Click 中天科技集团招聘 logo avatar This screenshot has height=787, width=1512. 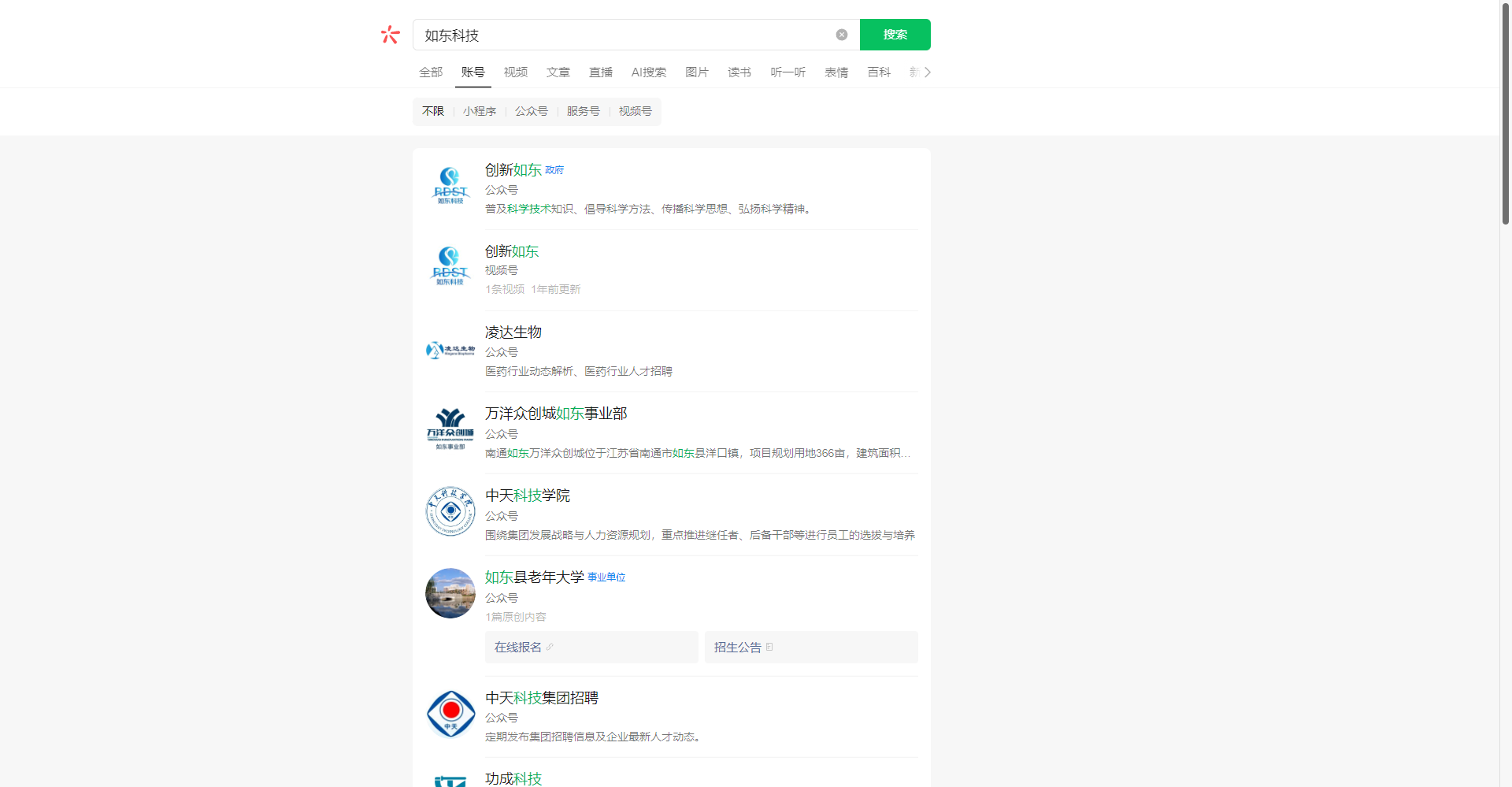(x=450, y=714)
